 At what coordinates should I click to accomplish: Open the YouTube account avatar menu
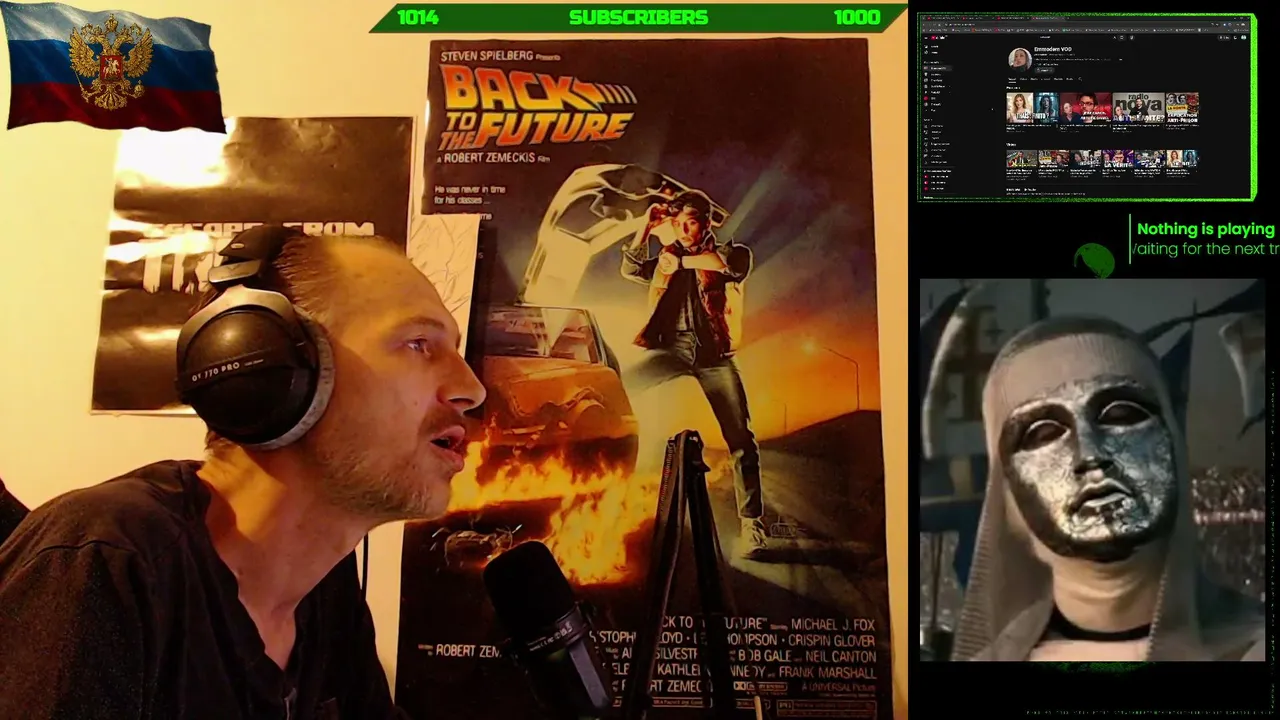tap(1243, 37)
